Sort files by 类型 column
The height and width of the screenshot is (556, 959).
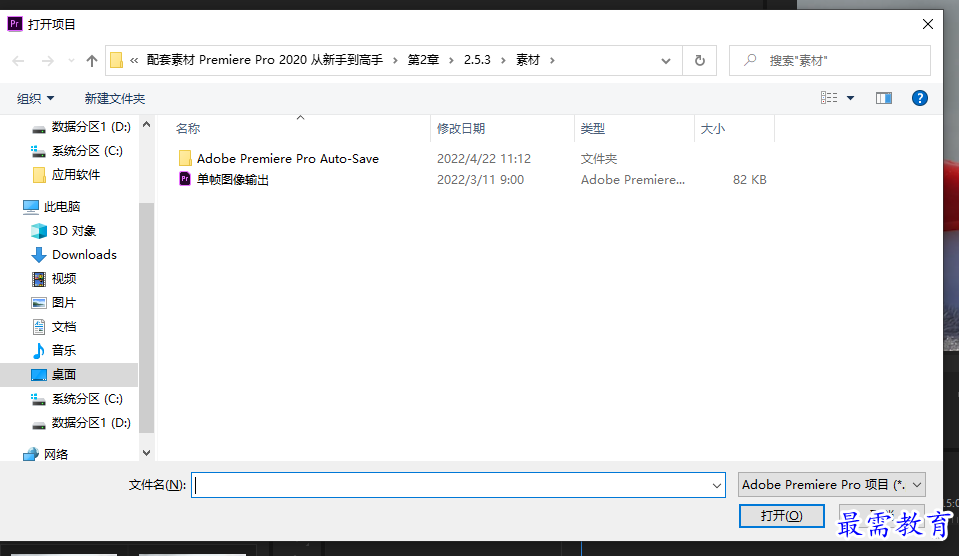[x=593, y=128]
